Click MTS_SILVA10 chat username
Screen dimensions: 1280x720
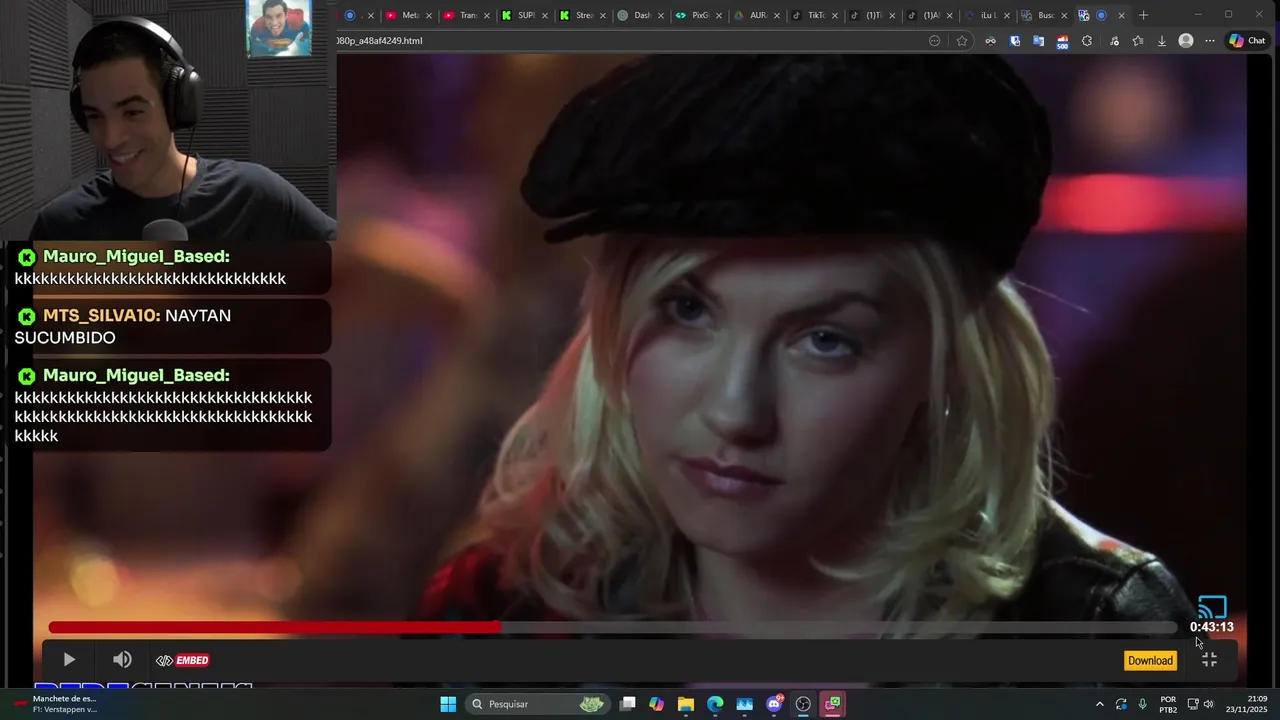pyautogui.click(x=101, y=315)
